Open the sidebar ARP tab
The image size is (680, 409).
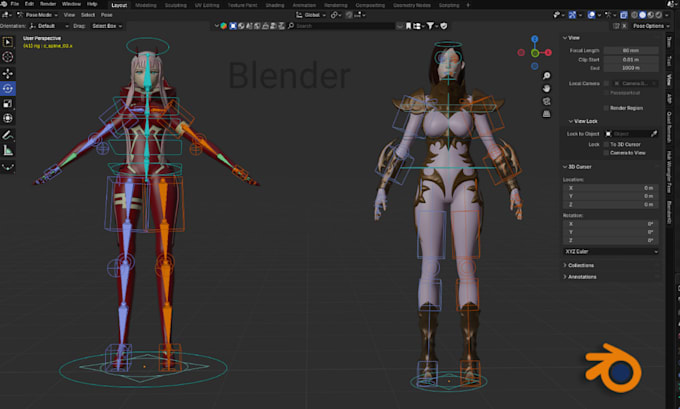669,98
